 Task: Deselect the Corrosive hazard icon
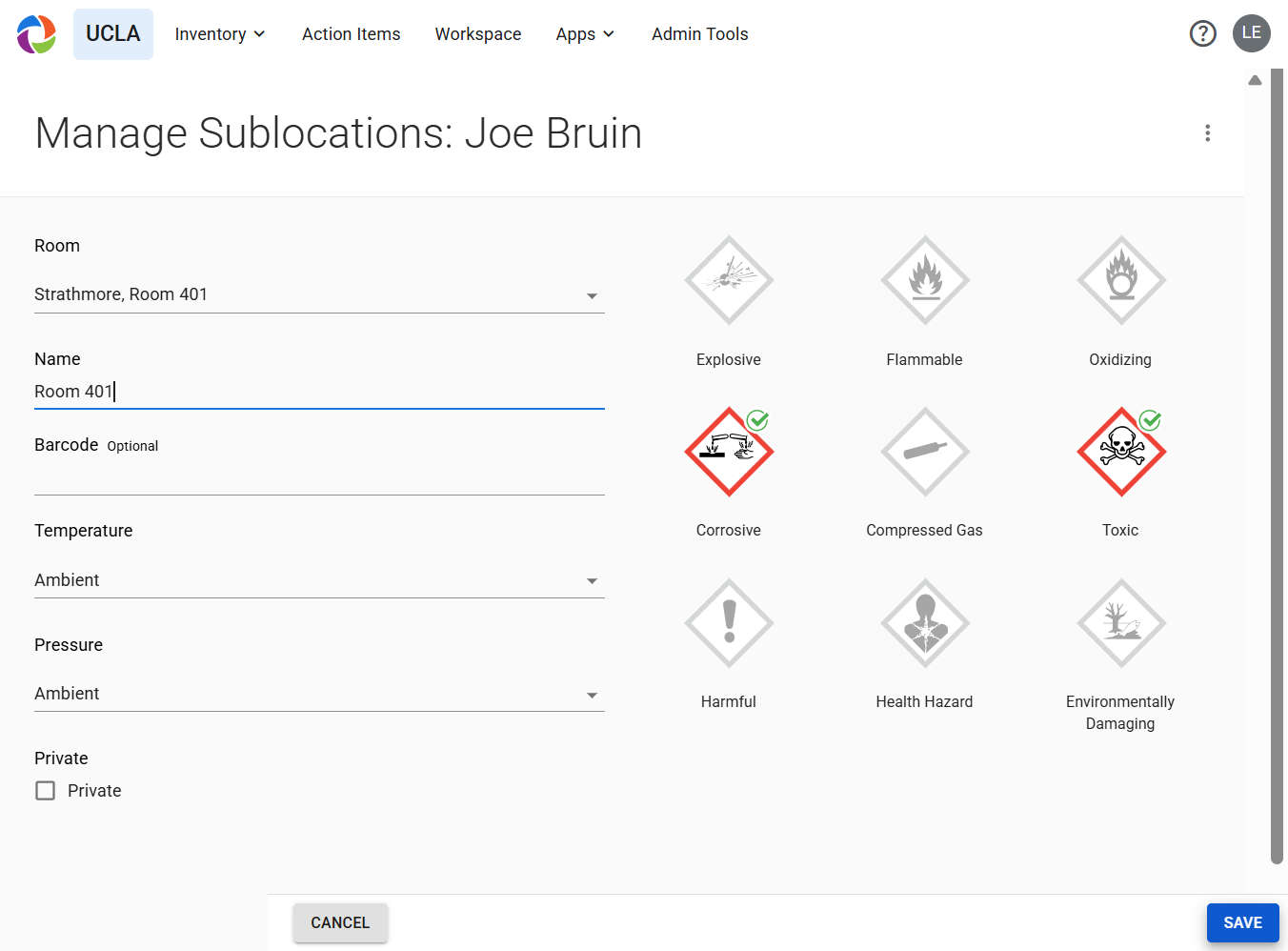pos(729,452)
